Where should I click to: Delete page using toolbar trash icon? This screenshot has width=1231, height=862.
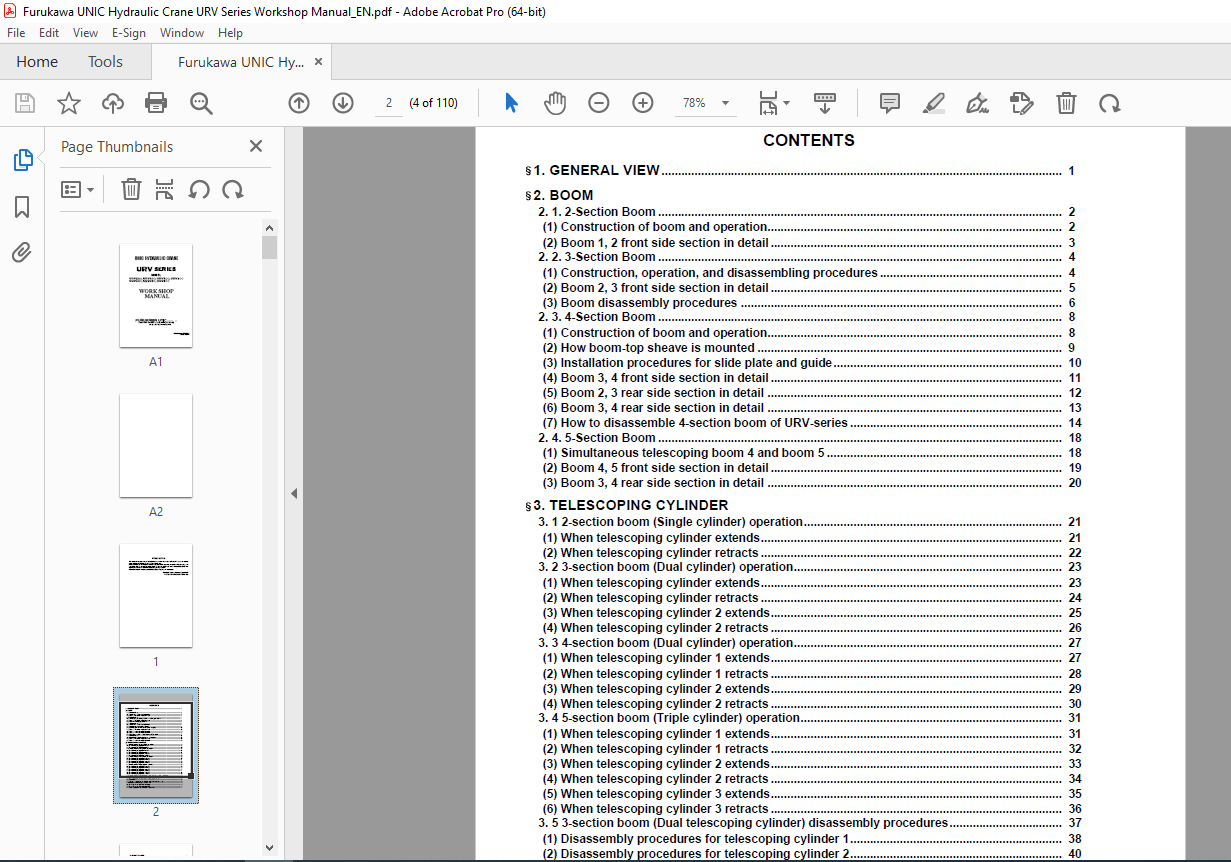point(1067,103)
